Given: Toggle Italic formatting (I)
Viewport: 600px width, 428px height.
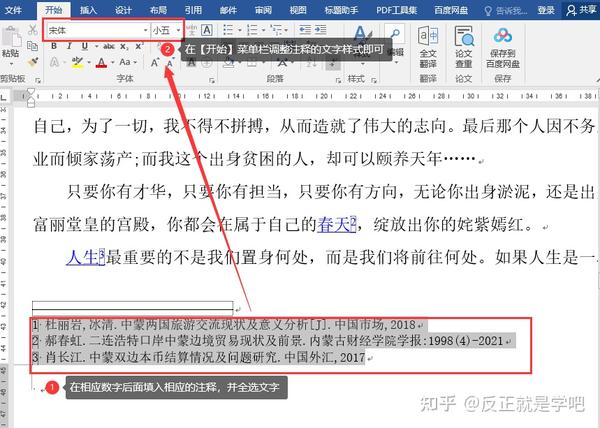Looking at the screenshot, I should coord(69,46).
